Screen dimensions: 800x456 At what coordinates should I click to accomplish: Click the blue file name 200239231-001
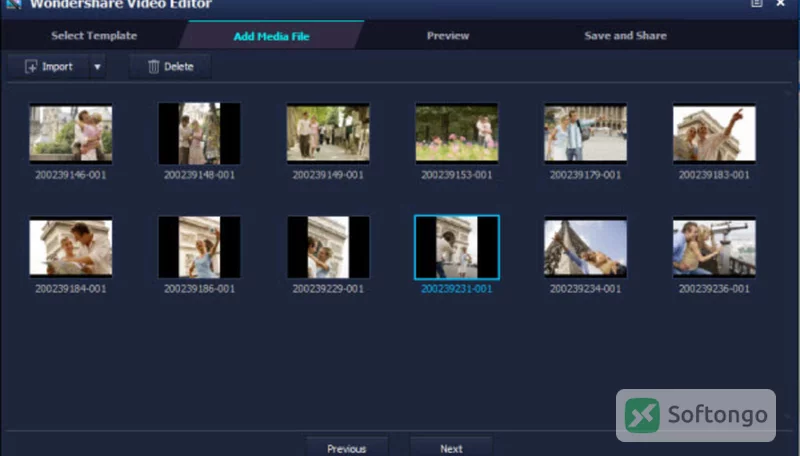457,289
